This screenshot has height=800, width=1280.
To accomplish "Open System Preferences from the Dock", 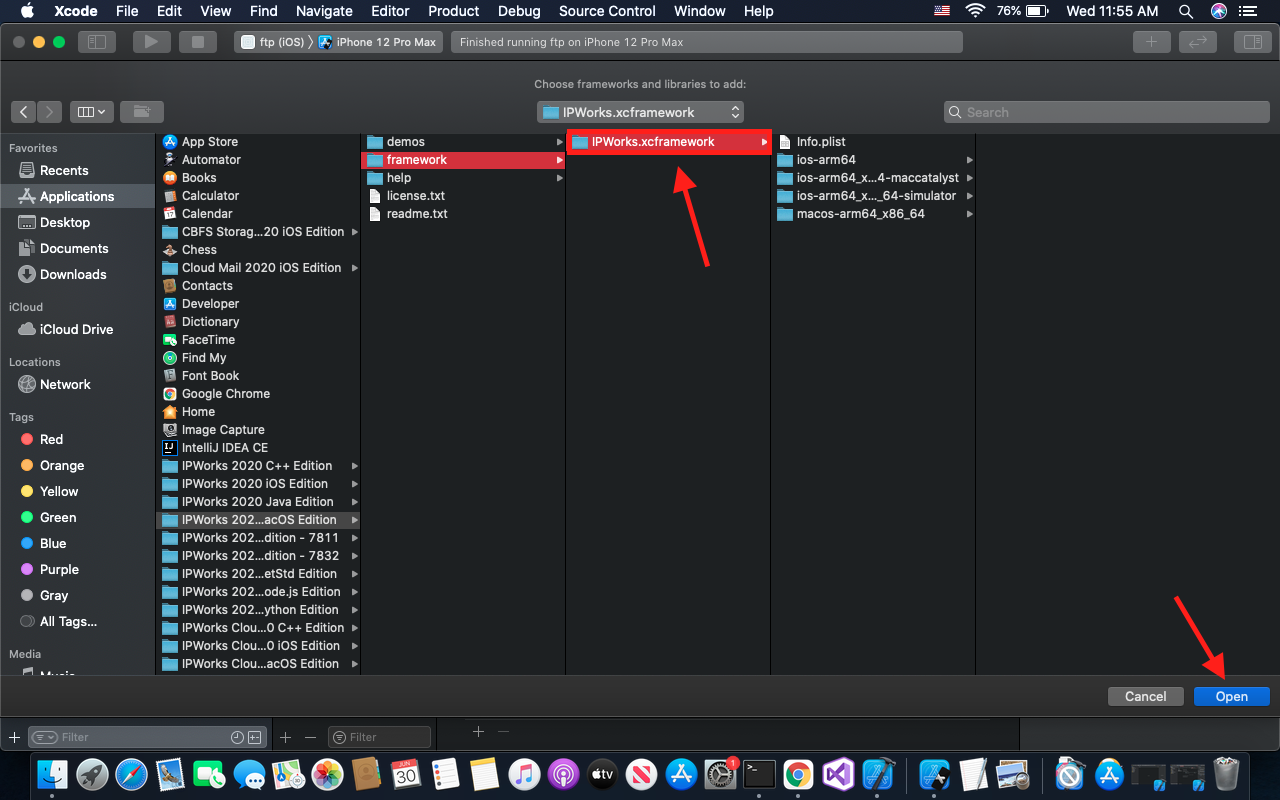I will (720, 774).
